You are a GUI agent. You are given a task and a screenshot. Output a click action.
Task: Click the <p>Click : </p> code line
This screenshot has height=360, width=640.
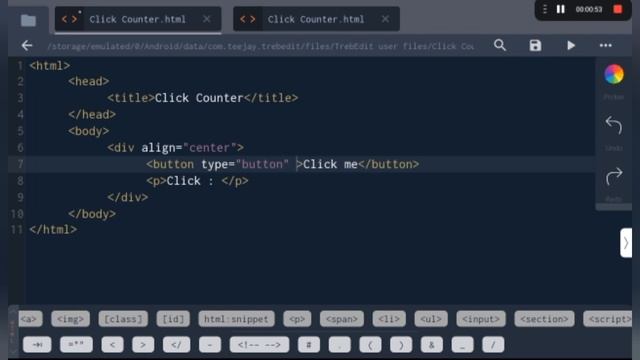point(197,181)
